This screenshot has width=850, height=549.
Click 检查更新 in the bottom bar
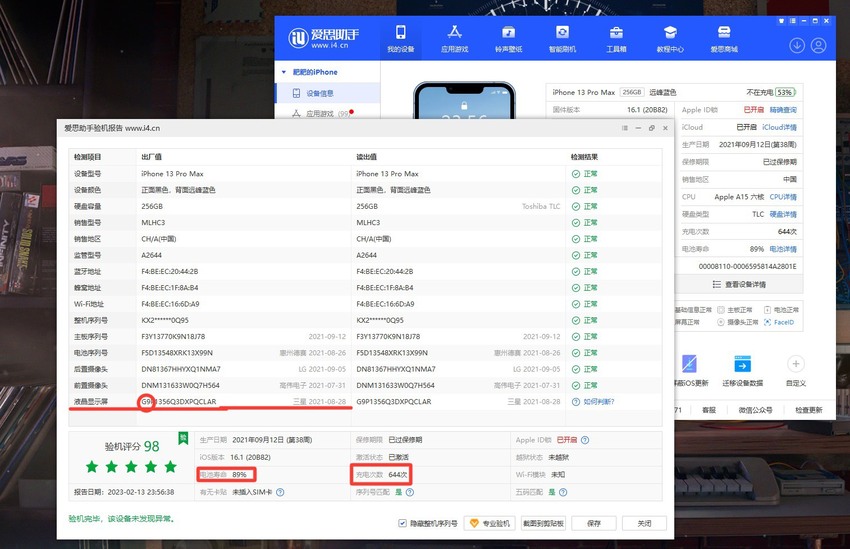point(809,410)
